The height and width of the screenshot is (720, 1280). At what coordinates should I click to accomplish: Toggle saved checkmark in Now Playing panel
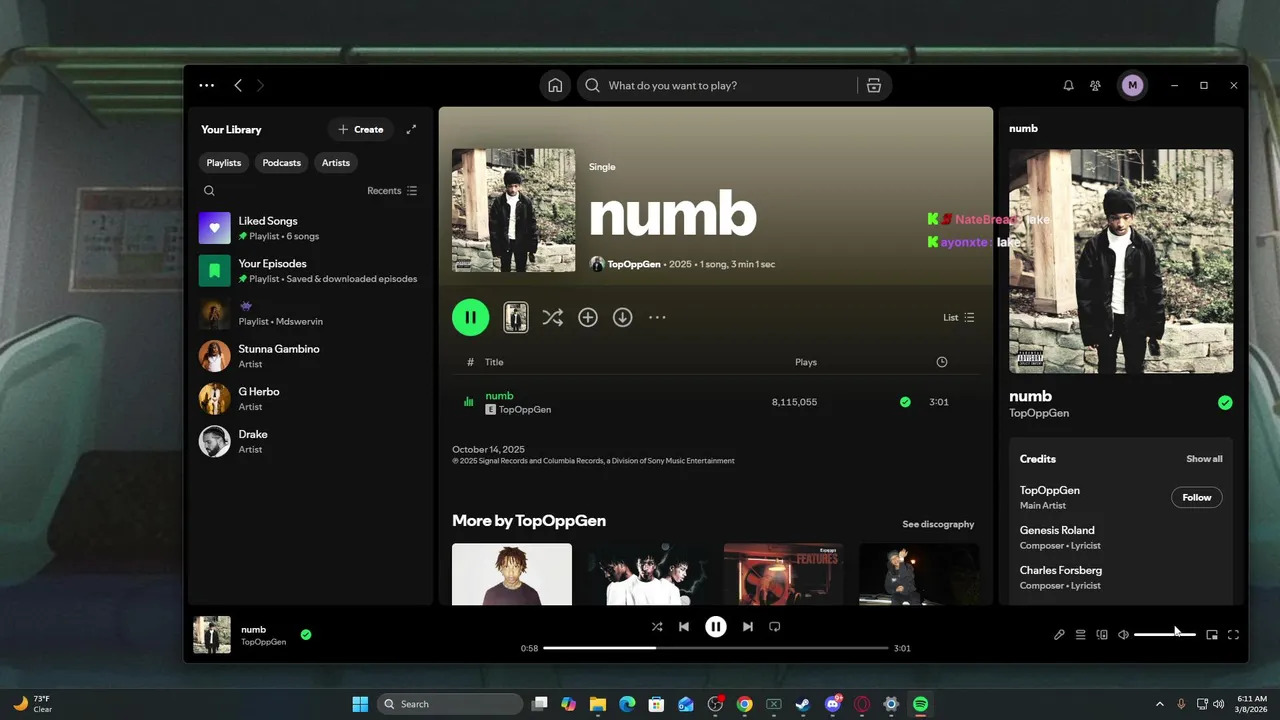[1225, 403]
